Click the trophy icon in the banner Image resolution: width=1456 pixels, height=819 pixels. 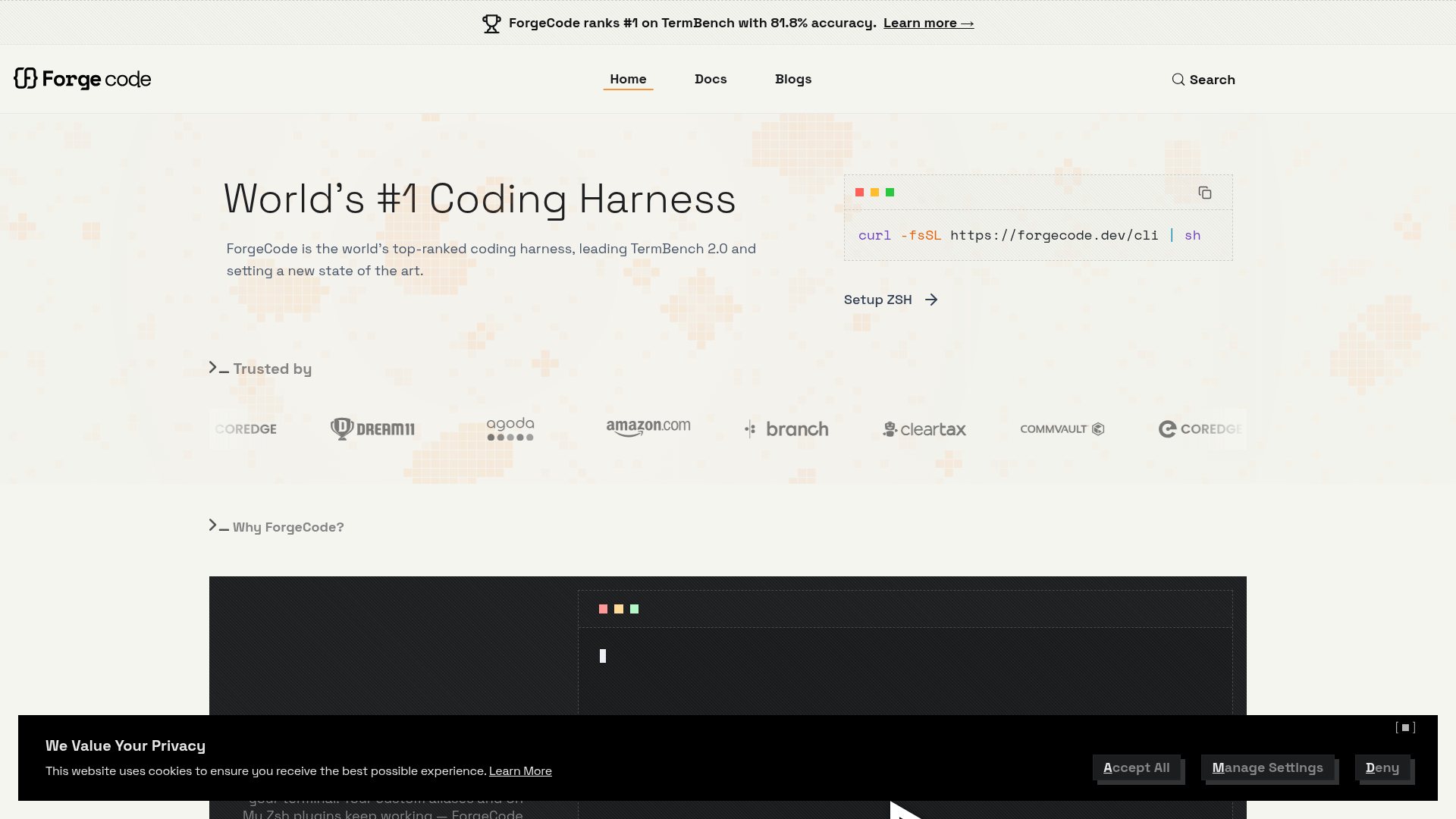[x=491, y=24]
